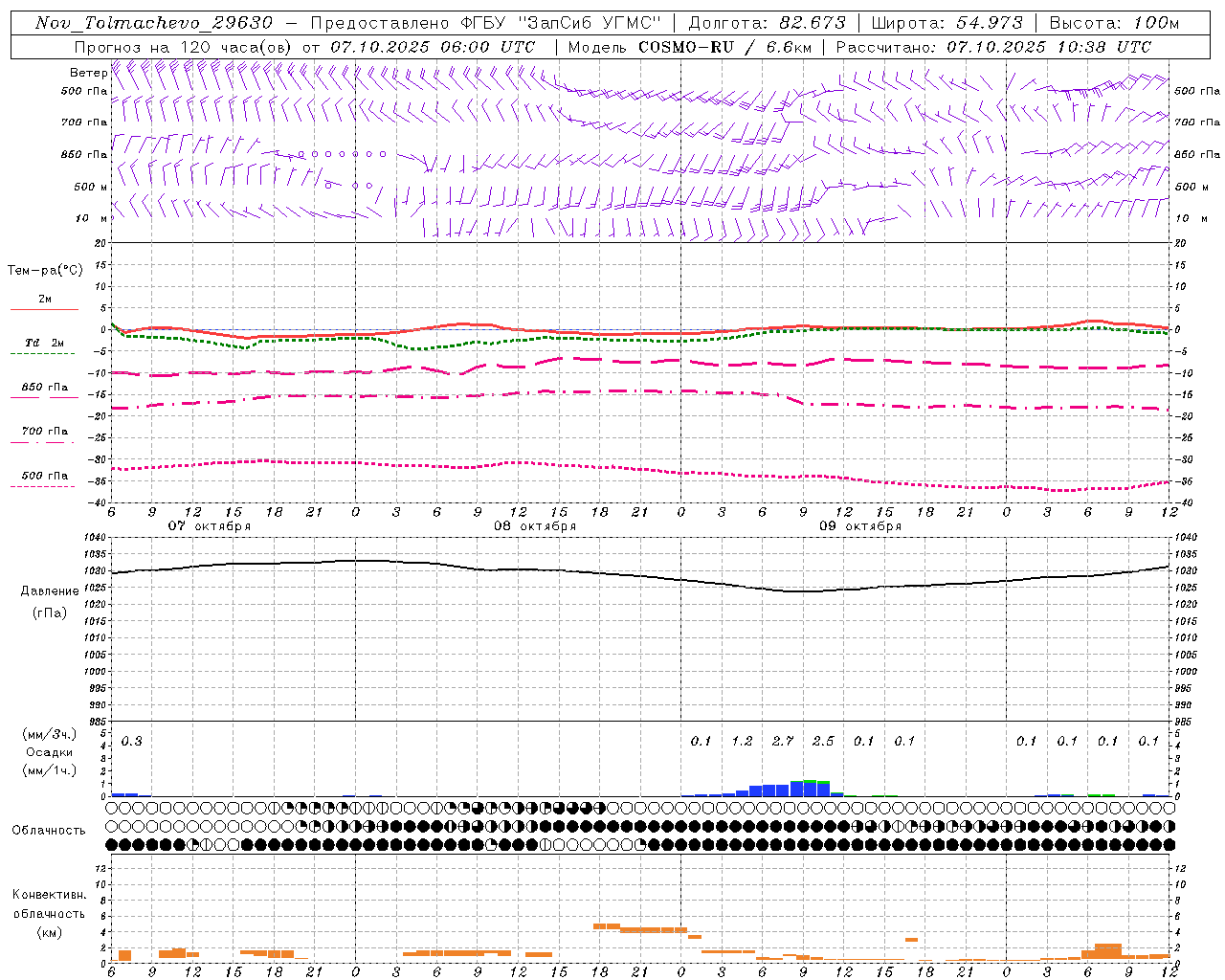The image size is (1225, 980).
Task: Click the Осадки precipitation label
Action: point(50,752)
